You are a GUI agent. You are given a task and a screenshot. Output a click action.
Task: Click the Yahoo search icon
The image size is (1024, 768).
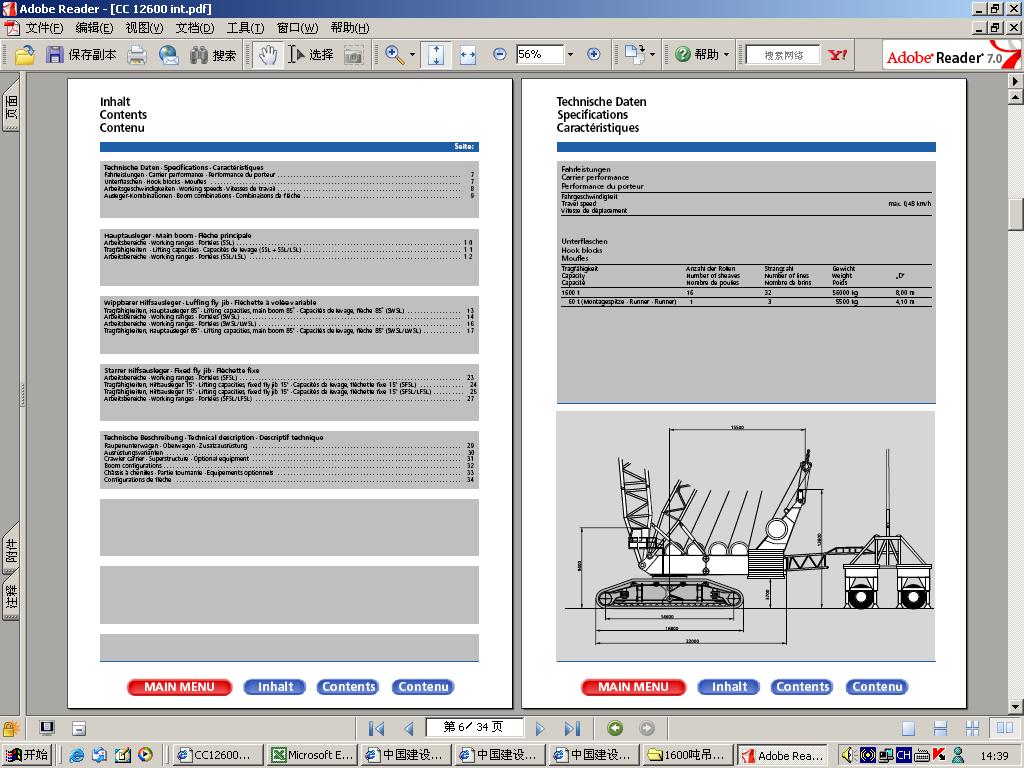tap(837, 55)
